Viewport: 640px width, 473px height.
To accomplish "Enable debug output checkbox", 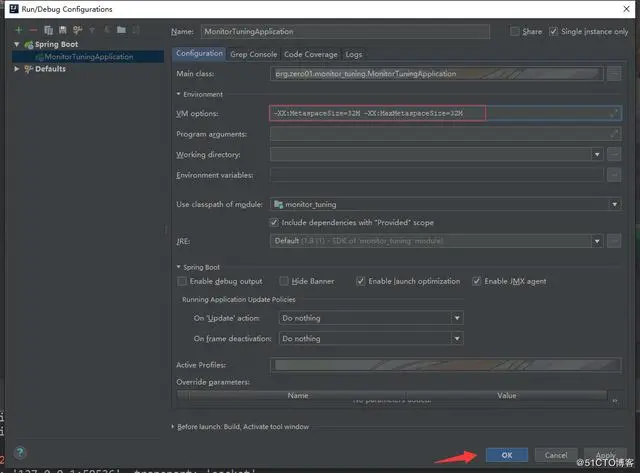I will coord(182,281).
